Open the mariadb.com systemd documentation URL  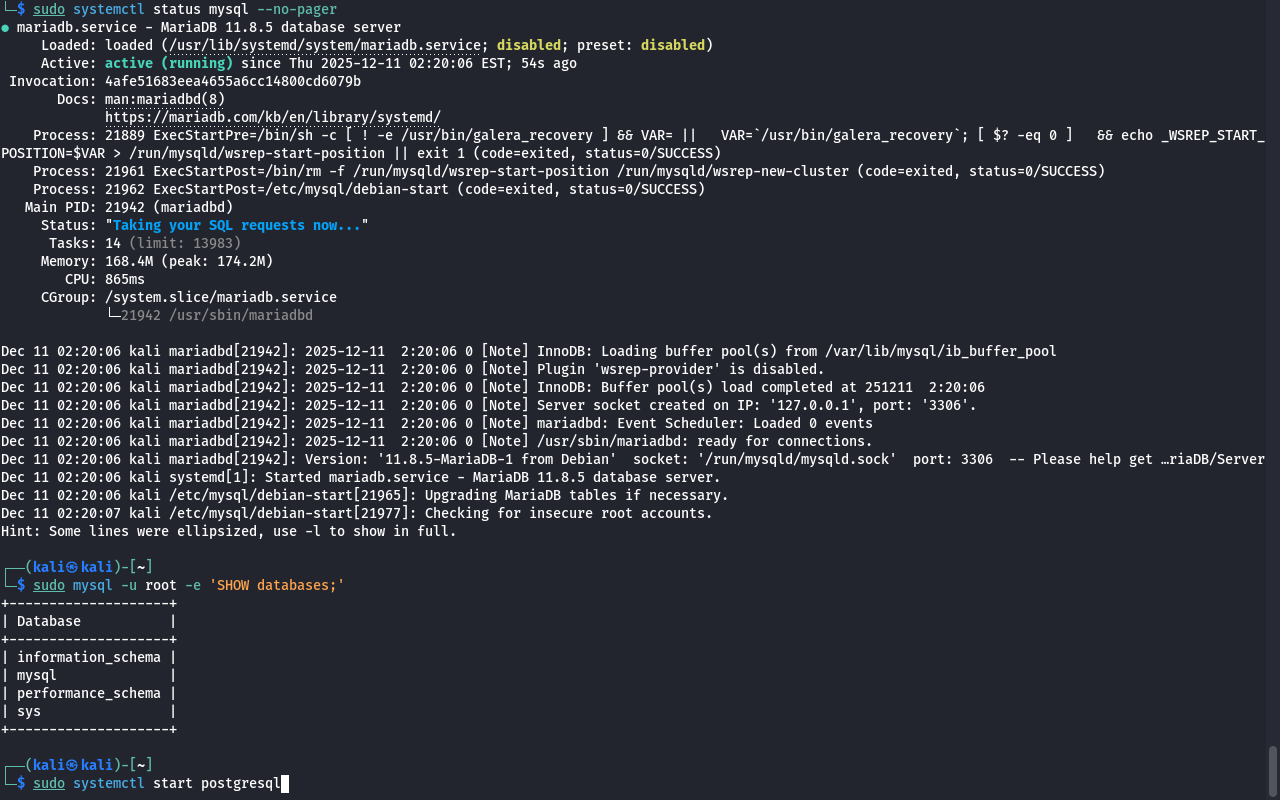[x=272, y=117]
